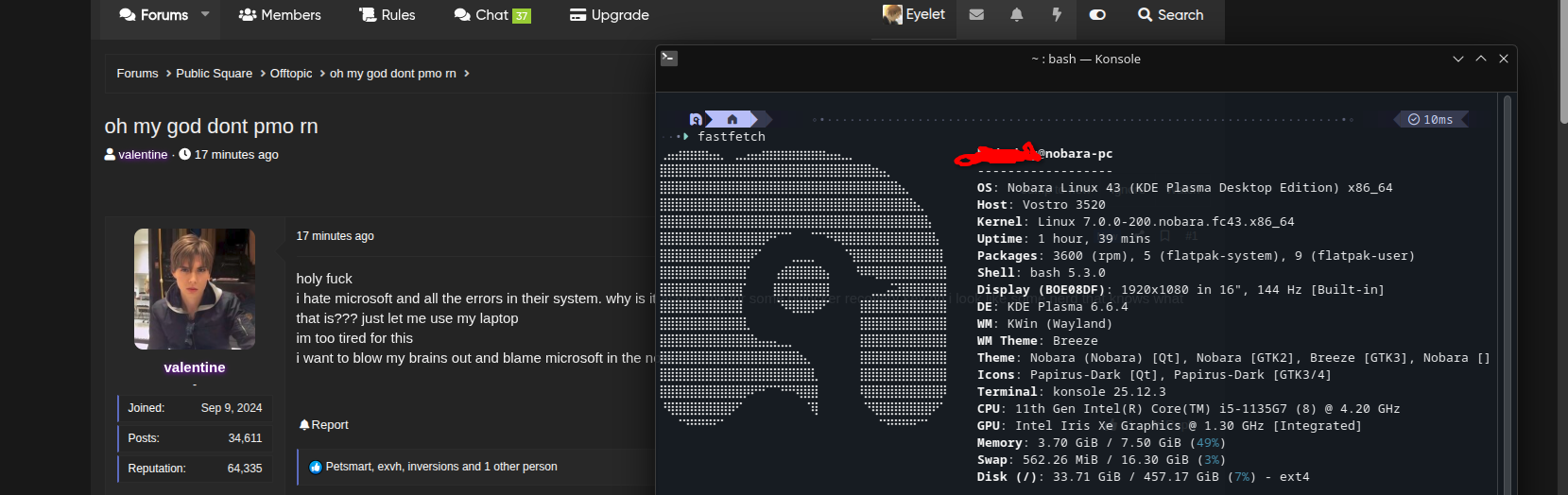Click the like thumbs-up reaction icon

pos(316,467)
